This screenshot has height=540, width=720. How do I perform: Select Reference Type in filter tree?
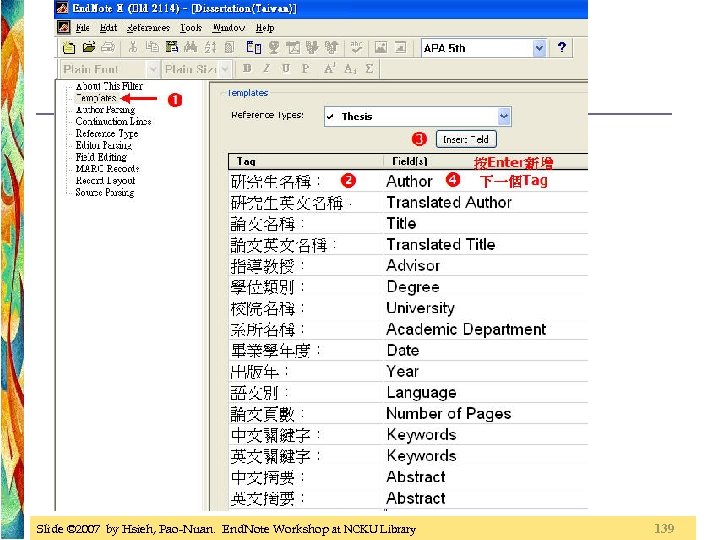pyautogui.click(x=107, y=134)
